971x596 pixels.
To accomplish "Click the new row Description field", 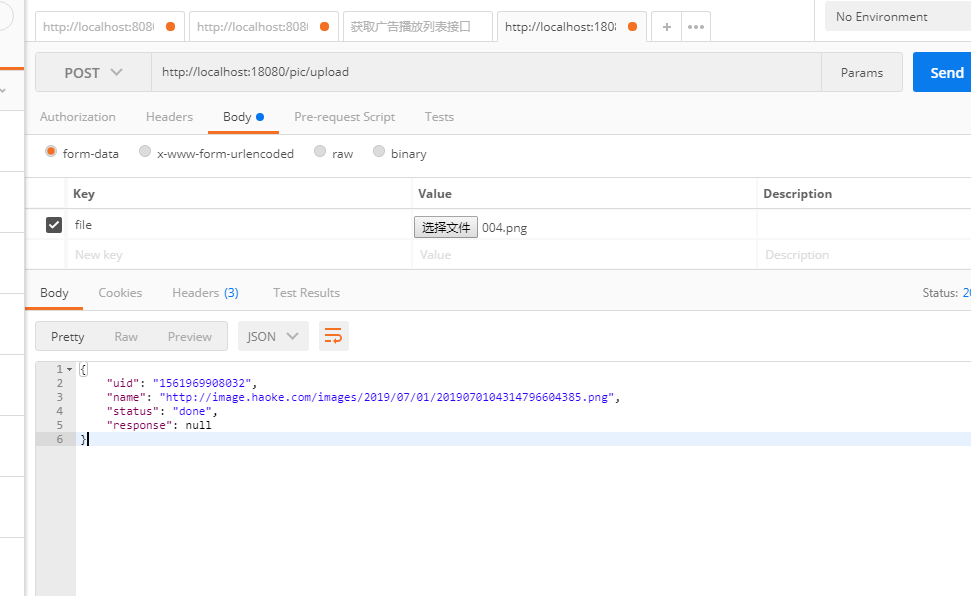I will click(864, 255).
